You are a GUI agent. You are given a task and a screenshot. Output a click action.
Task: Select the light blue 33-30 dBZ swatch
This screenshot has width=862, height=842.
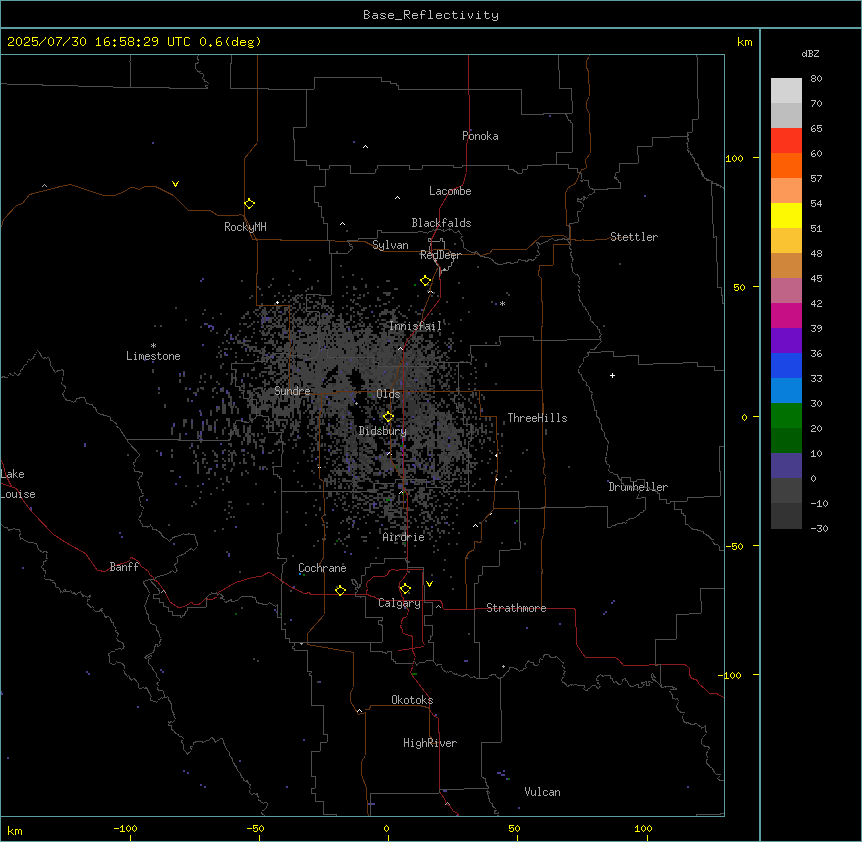point(786,390)
